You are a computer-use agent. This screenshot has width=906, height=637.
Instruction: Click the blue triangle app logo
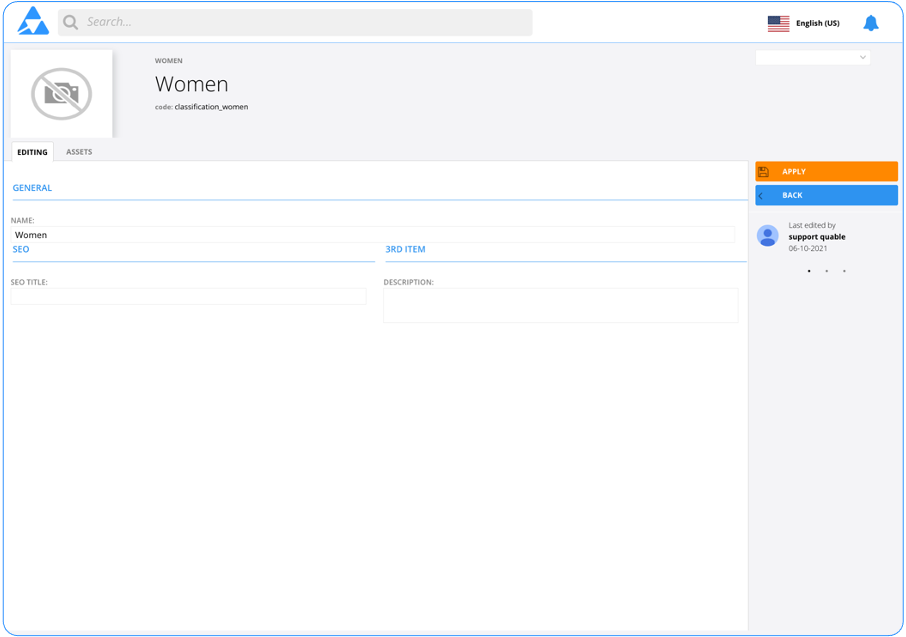(33, 21)
